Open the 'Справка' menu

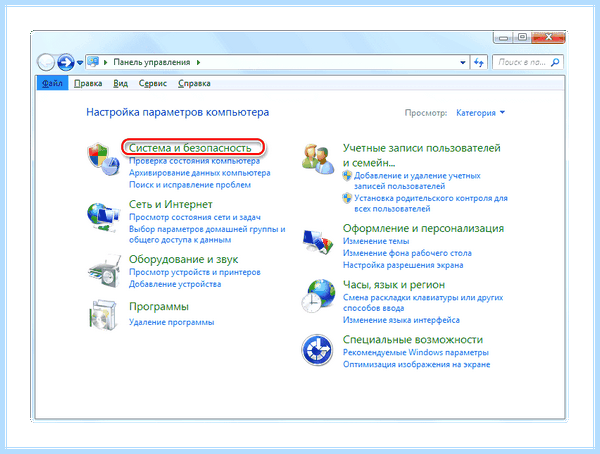click(x=194, y=83)
